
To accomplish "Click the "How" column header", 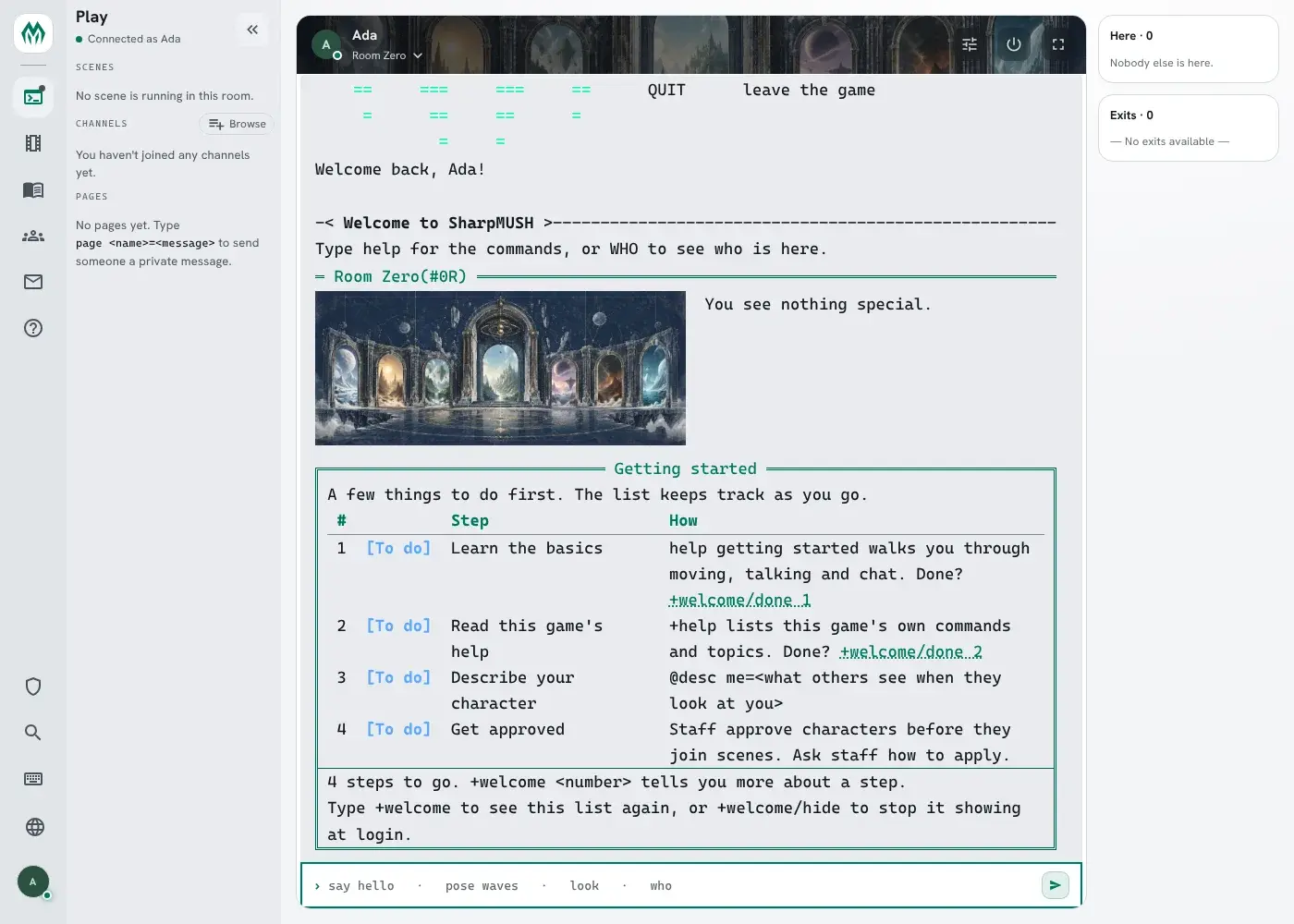I will (x=683, y=520).
